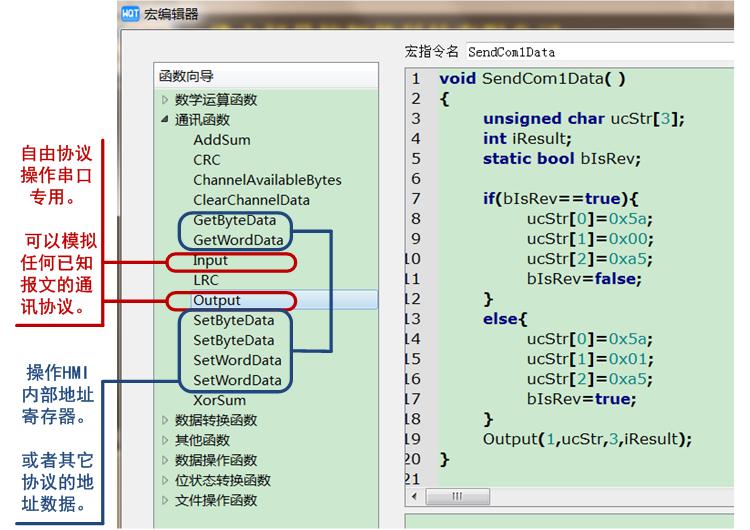This screenshot has width=750, height=530.
Task: Expand the 数据转换函数 category
Action: tap(165, 420)
